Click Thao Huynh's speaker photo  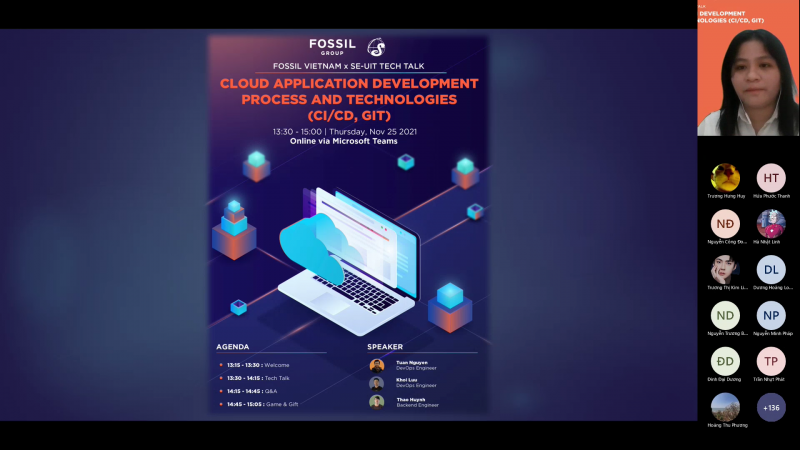(x=377, y=401)
